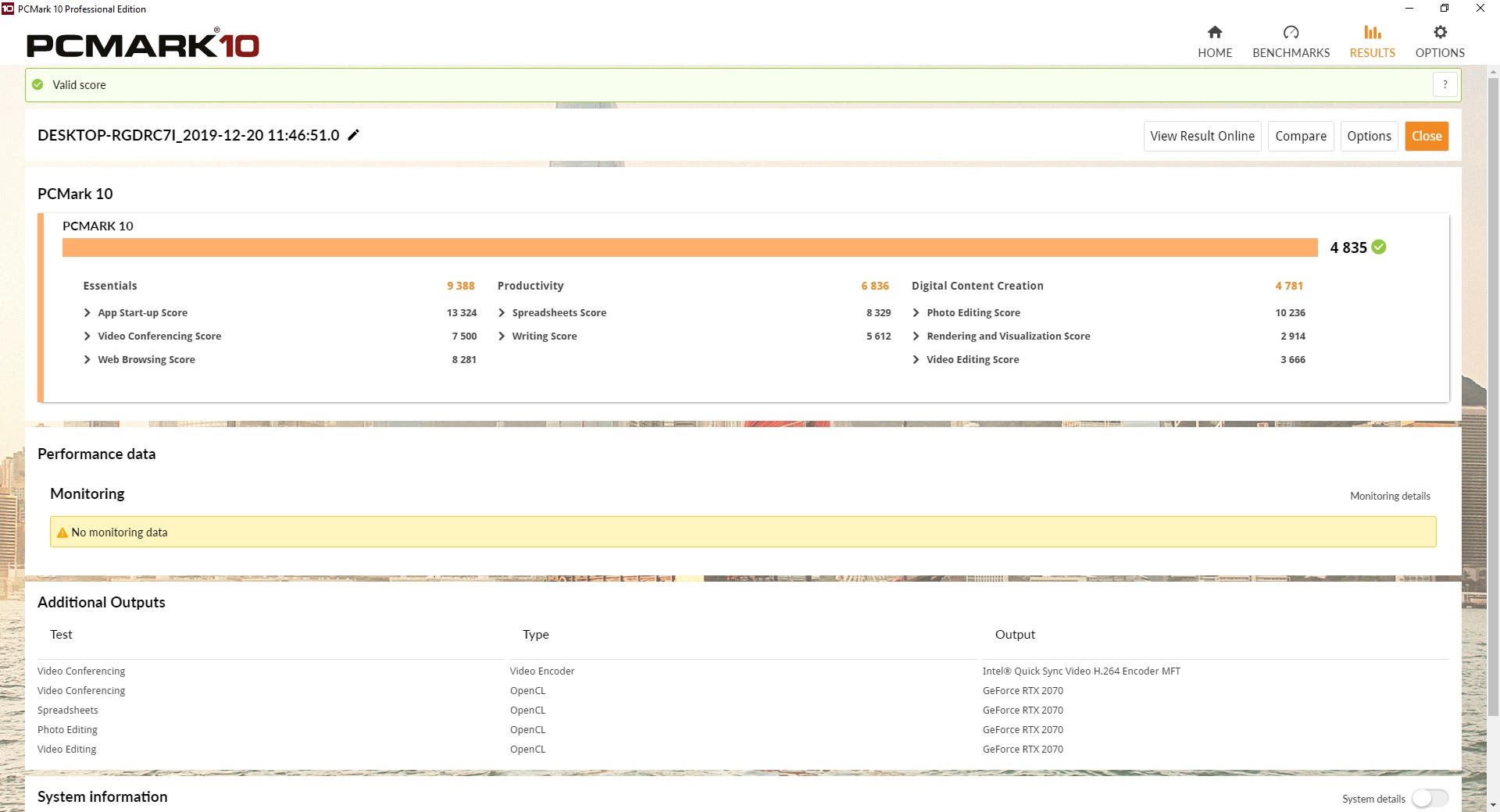The image size is (1500, 812).
Task: Expand Video Conferencing Score
Action: (87, 336)
